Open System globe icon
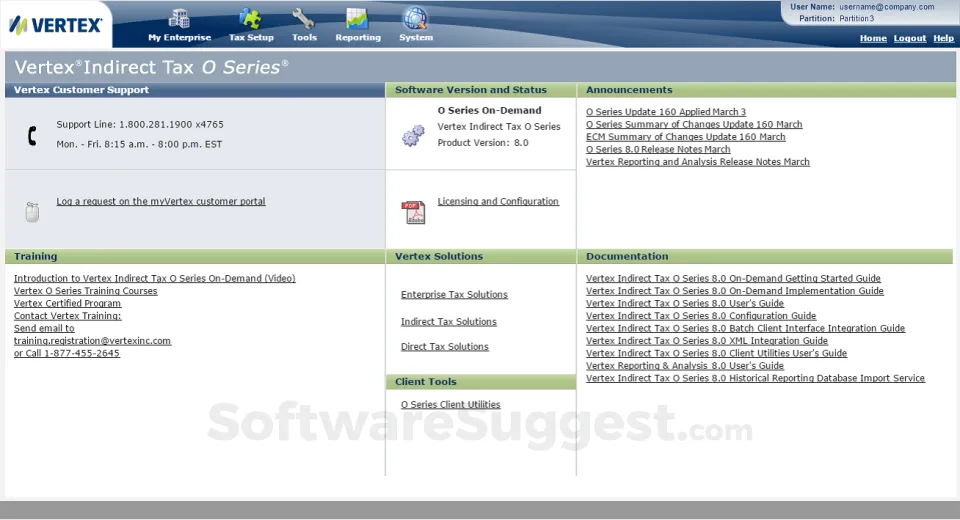 pos(415,18)
